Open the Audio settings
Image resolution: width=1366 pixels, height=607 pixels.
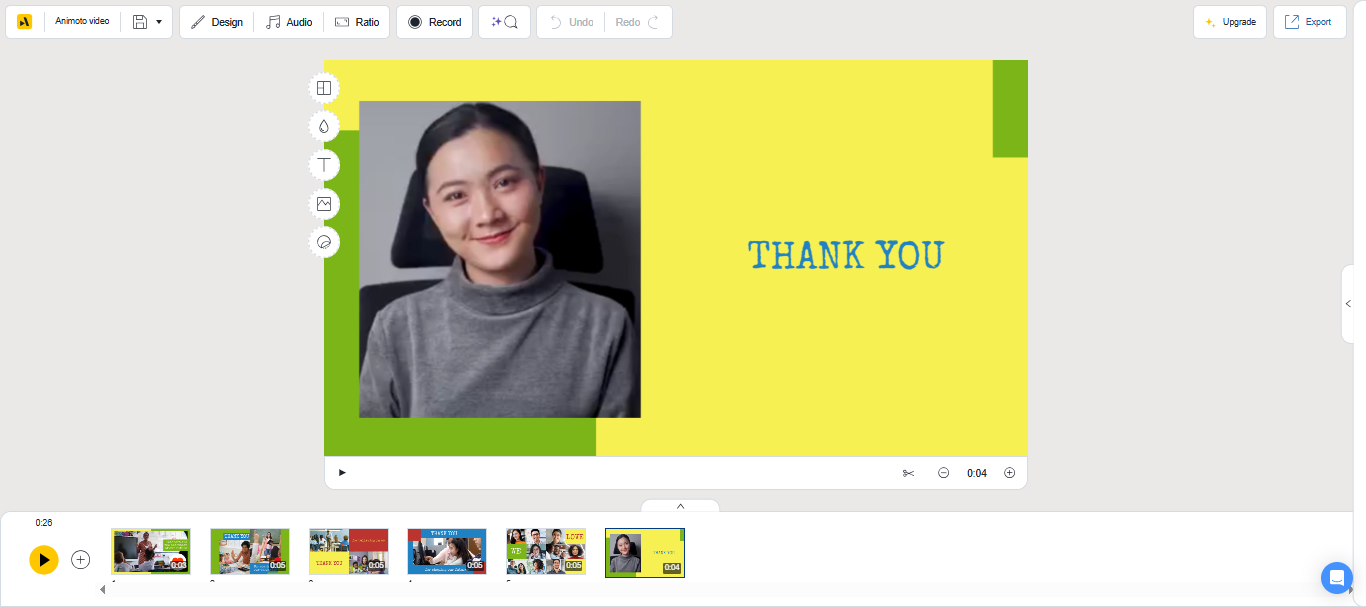click(289, 22)
